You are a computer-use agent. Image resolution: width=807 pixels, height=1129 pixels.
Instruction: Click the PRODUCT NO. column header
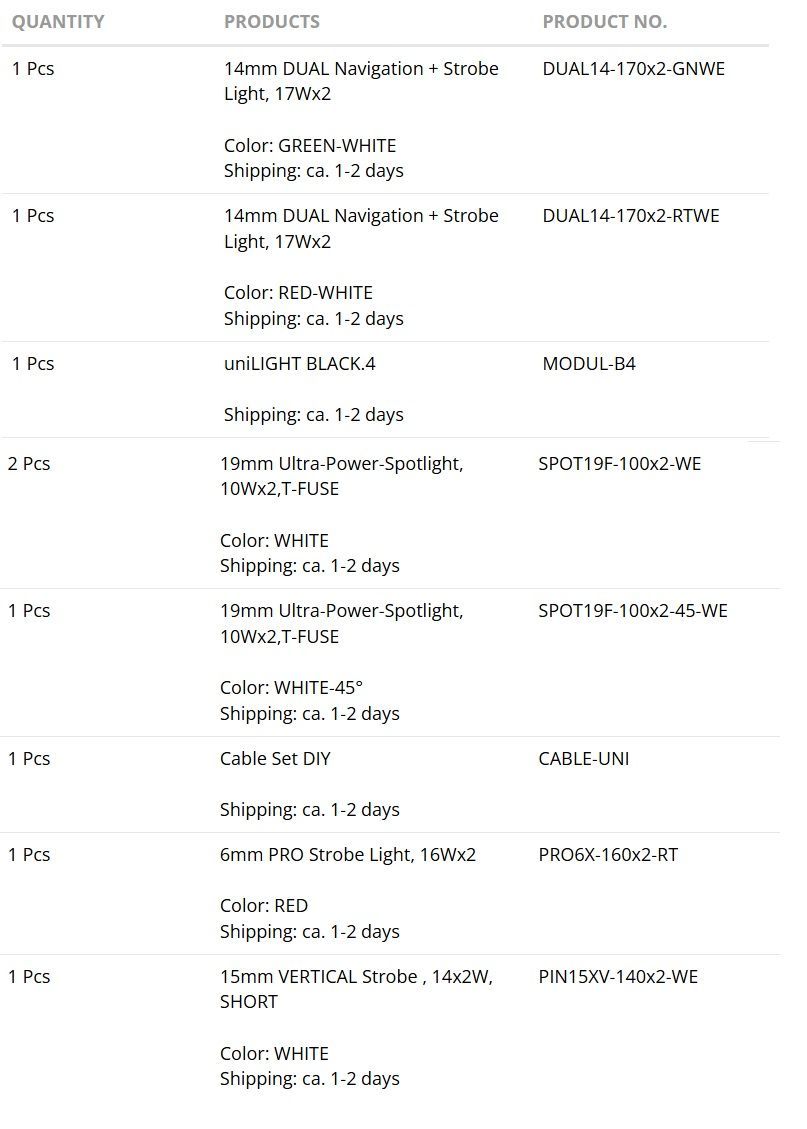604,22
